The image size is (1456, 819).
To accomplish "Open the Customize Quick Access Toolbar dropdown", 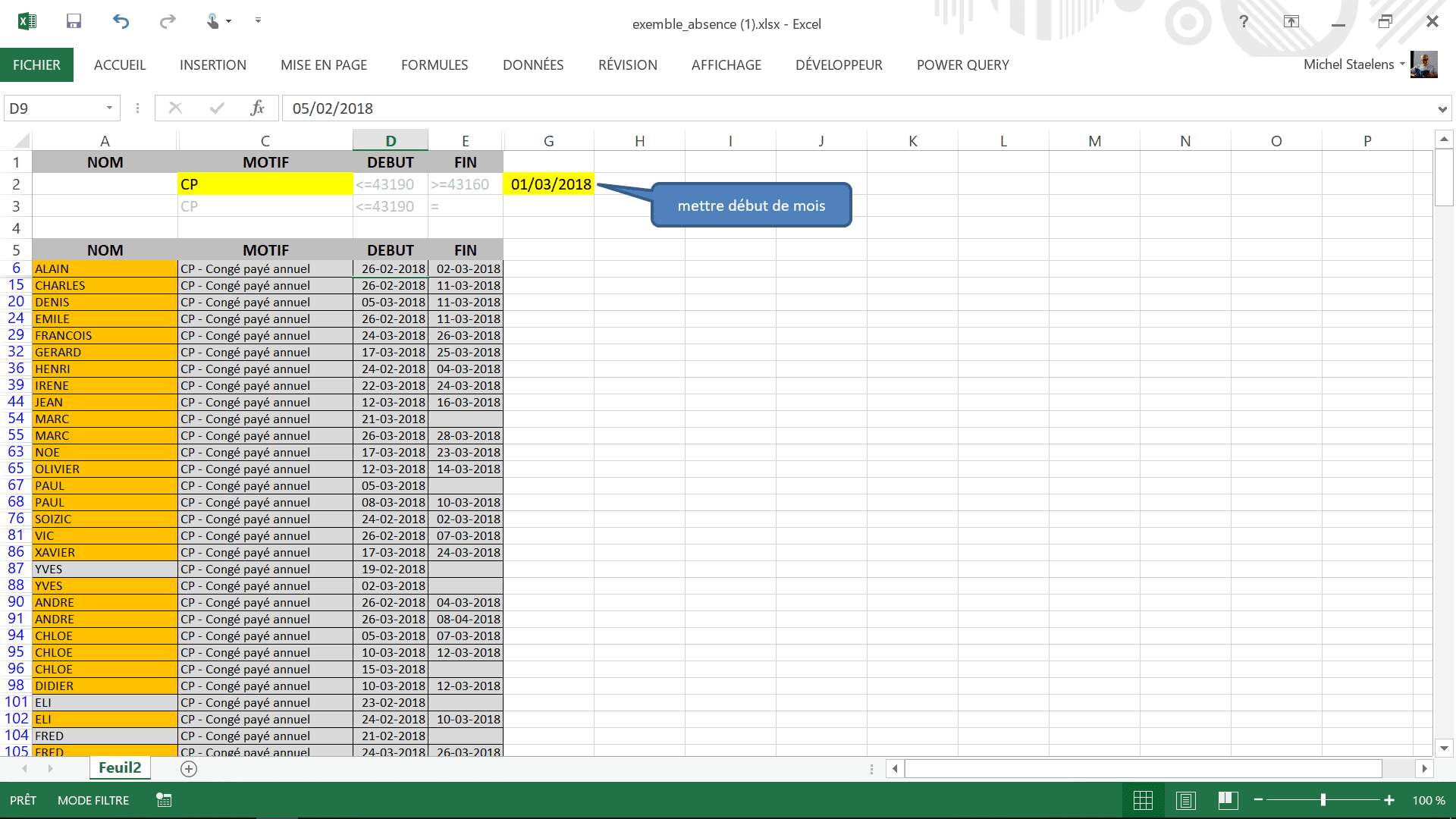I will tap(258, 20).
